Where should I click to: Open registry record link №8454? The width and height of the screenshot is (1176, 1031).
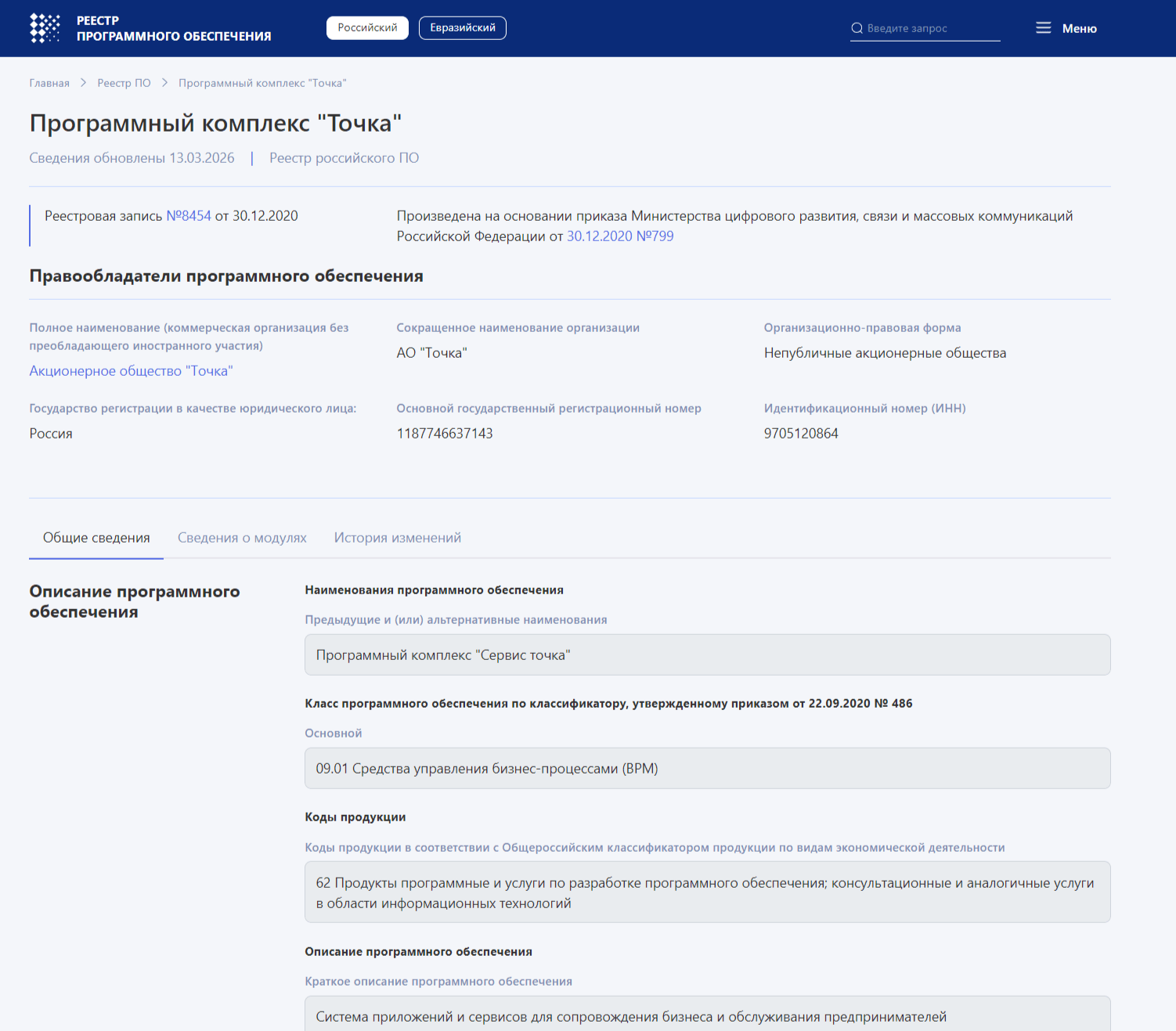click(x=189, y=216)
